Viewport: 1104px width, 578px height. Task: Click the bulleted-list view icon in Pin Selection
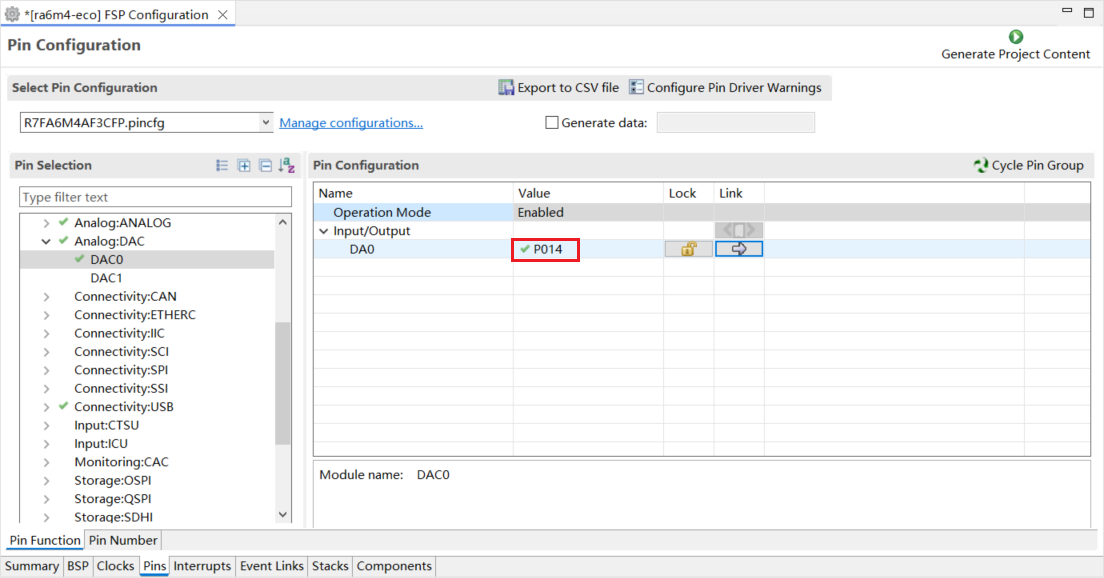pyautogui.click(x=222, y=165)
